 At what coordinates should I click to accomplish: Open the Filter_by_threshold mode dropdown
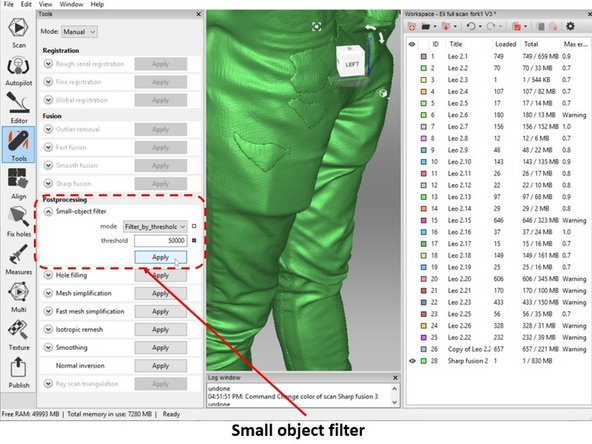tap(155, 227)
